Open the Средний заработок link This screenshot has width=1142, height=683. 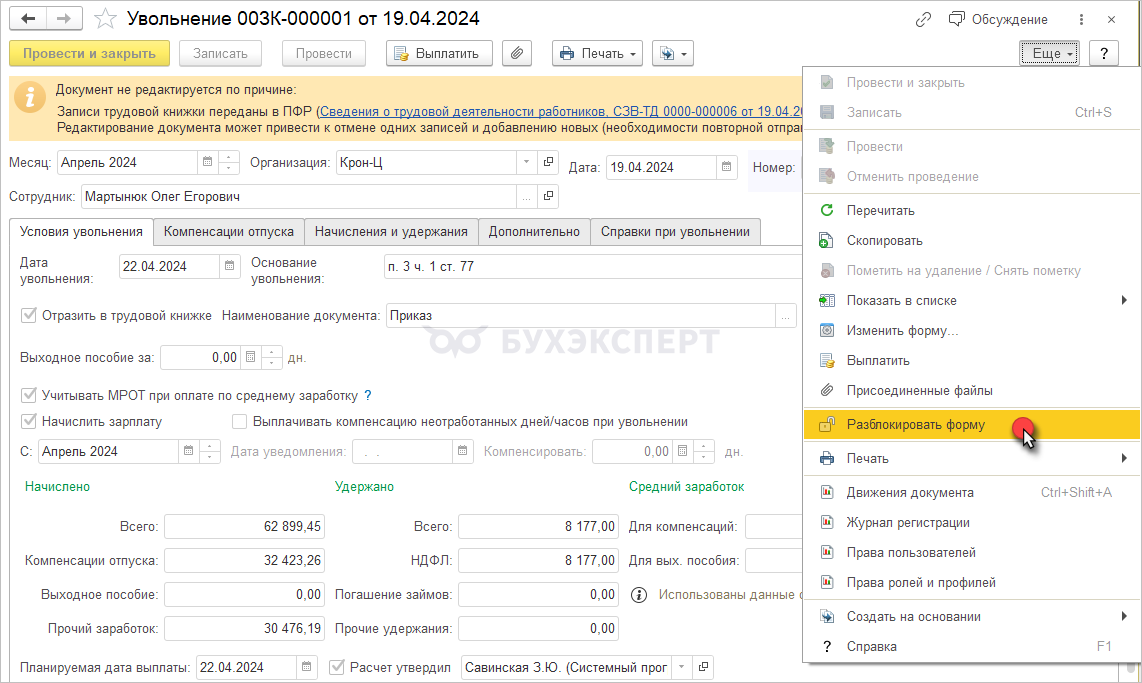point(686,487)
